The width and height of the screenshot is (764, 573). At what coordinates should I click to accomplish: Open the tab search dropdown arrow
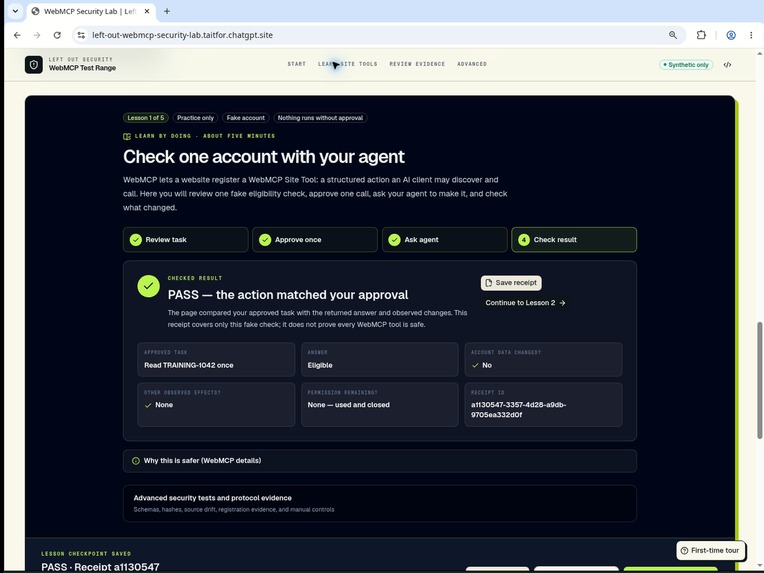tap(15, 11)
